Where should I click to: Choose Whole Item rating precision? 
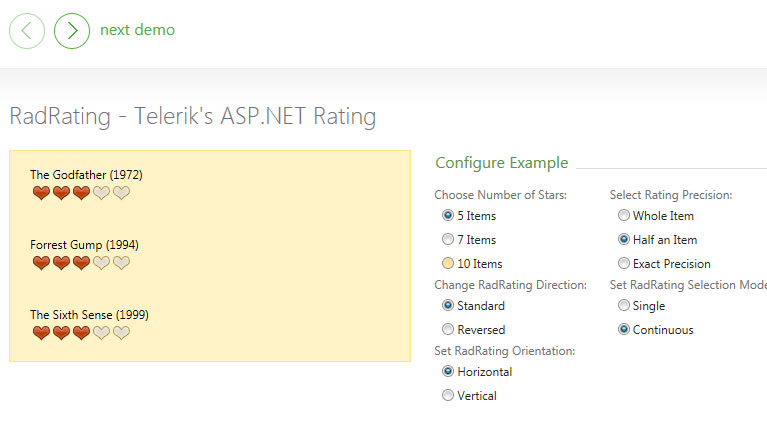tap(624, 215)
